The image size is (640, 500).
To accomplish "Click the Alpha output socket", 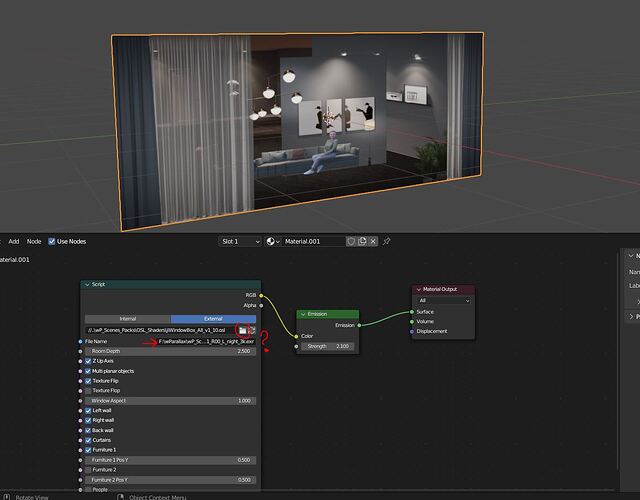I will (261, 305).
